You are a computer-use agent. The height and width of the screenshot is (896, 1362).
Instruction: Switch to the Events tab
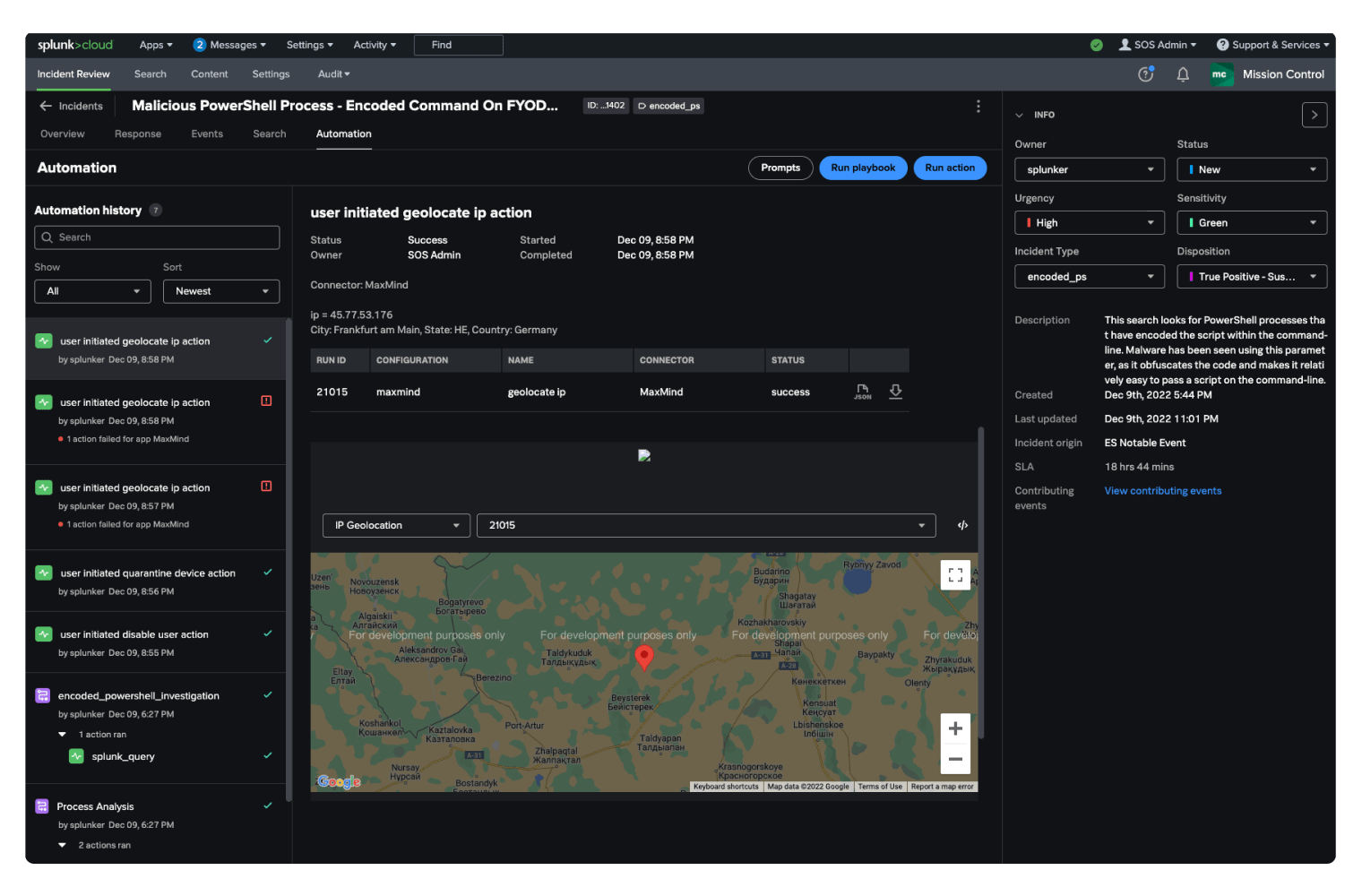[x=207, y=134]
